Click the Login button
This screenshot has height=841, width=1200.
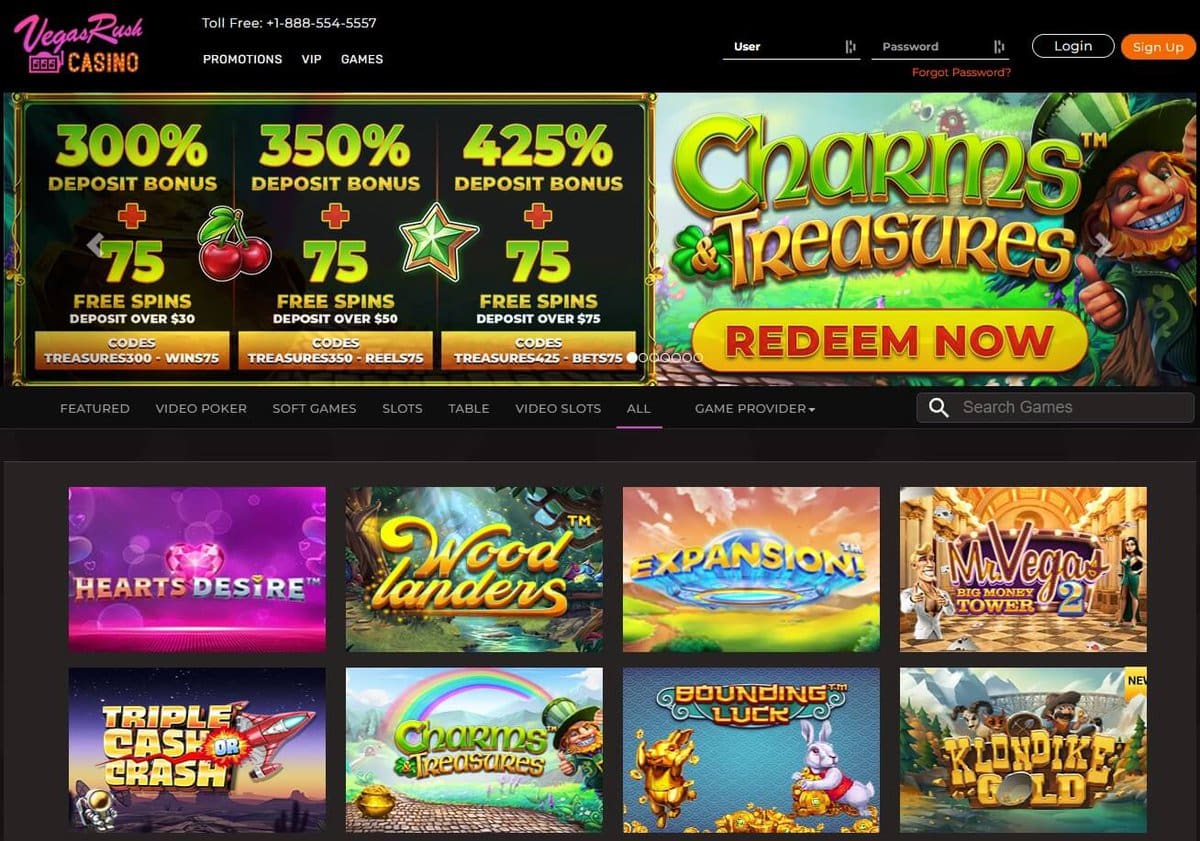point(1073,46)
